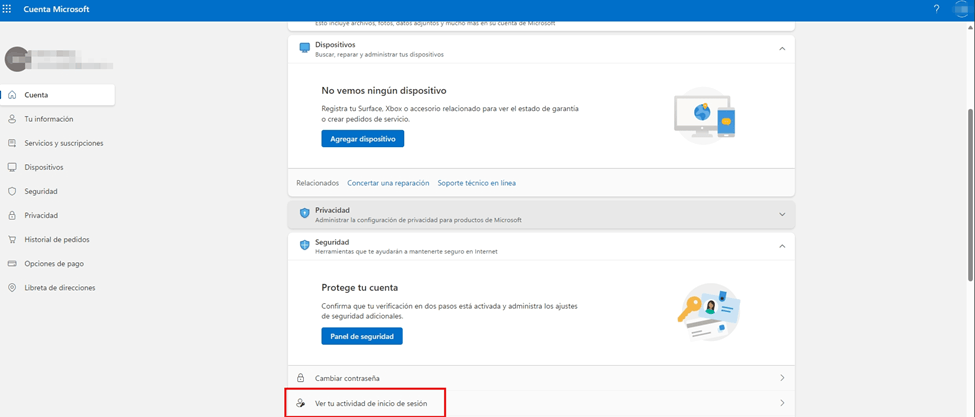
Task: Open Libreta de direcciones in sidebar
Action: pos(58,288)
